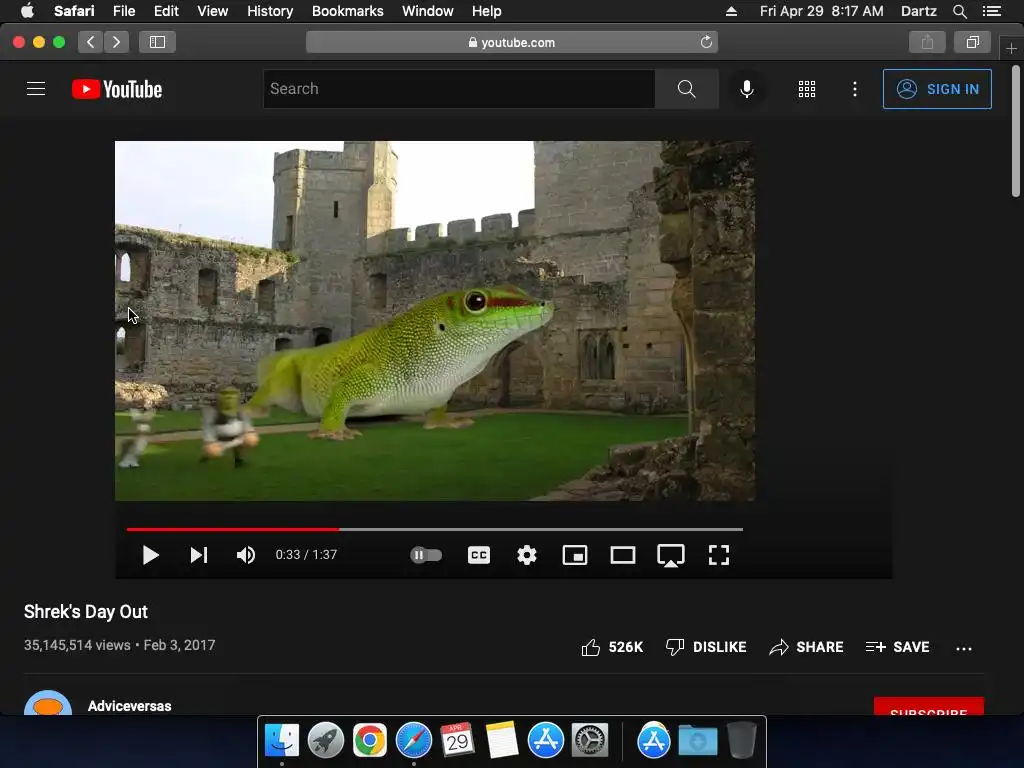Toggle the autoplay switch
The width and height of the screenshot is (1024, 768).
click(x=426, y=555)
